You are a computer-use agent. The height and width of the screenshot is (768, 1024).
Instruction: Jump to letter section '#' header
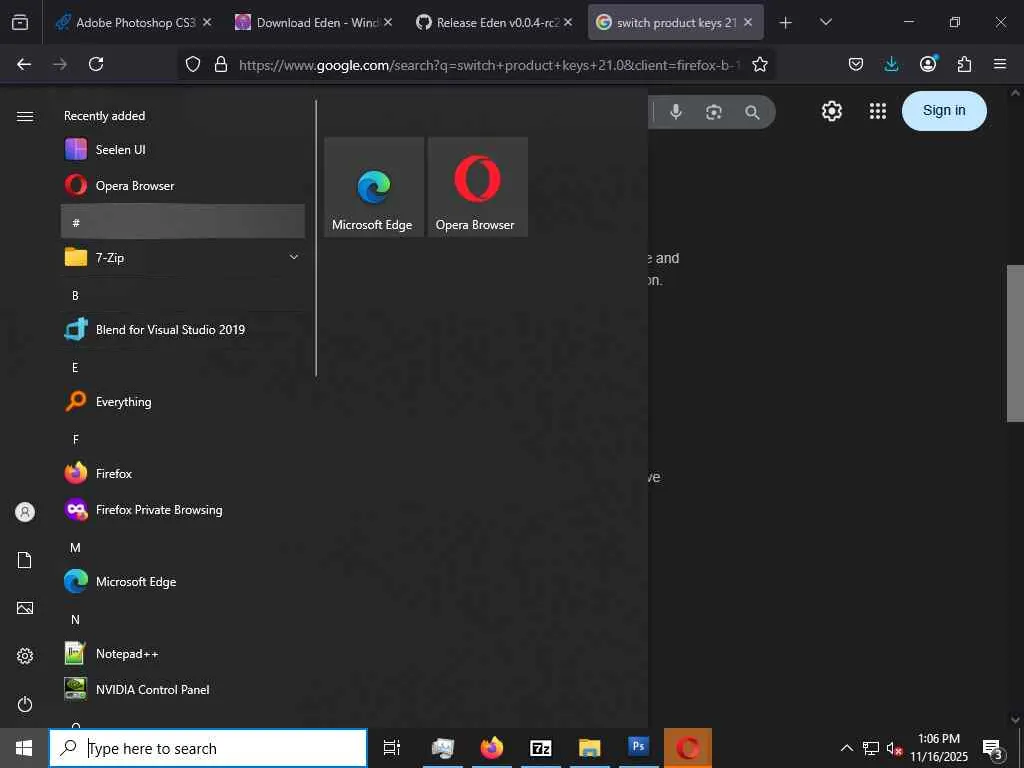tap(183, 221)
